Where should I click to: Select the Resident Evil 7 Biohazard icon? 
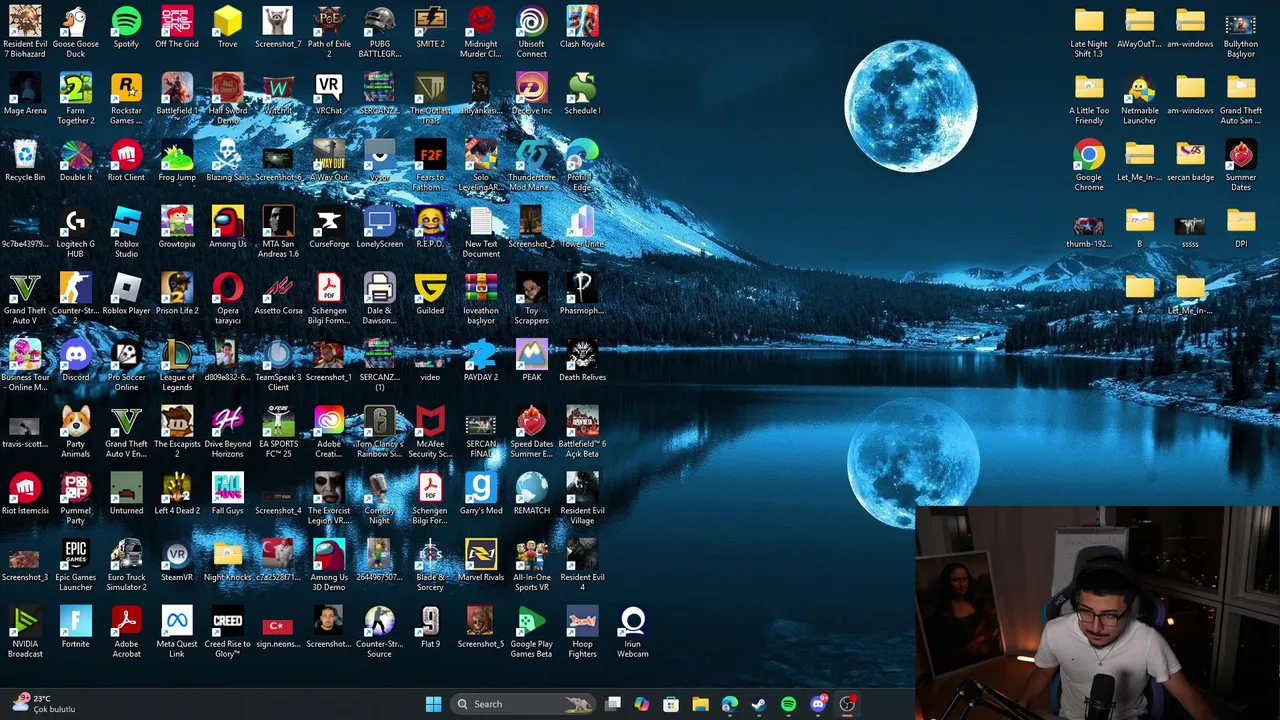click(x=25, y=32)
